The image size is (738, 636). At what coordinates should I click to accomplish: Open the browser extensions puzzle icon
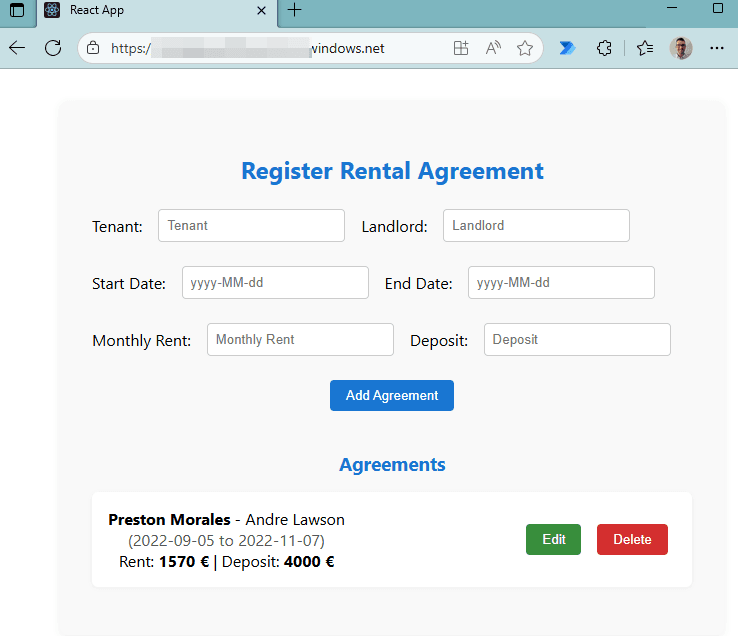point(604,48)
